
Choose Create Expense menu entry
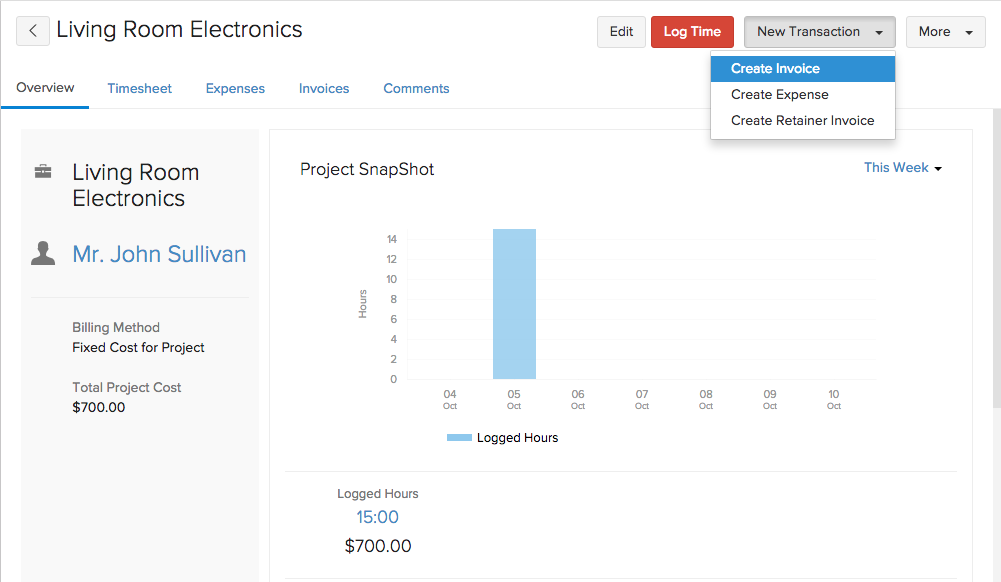pos(802,94)
